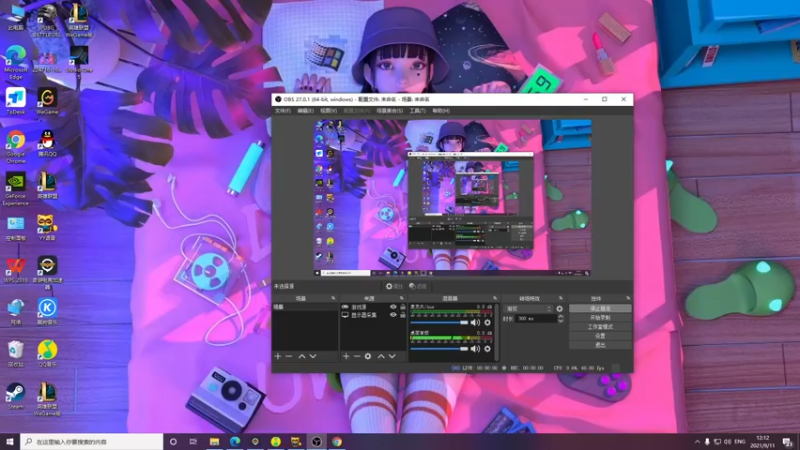Click the Start Recording button in Controls
800x450 pixels.
[600, 317]
